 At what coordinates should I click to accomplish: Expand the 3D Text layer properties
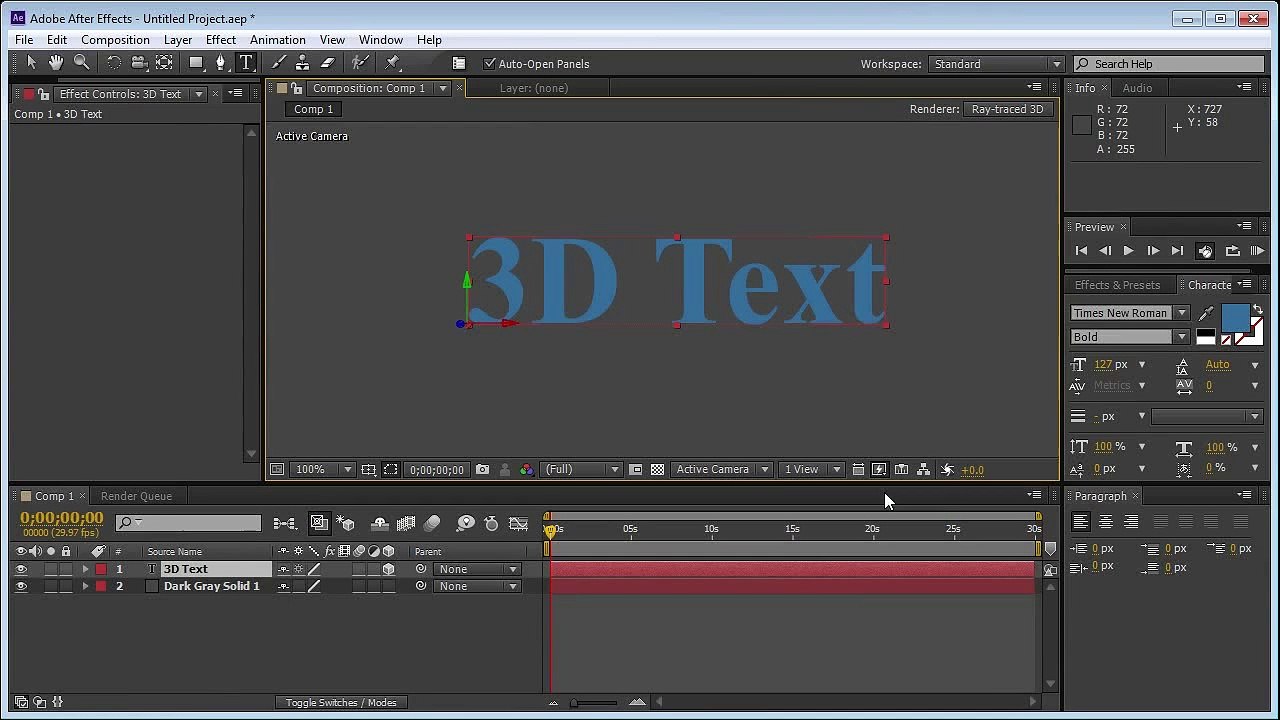click(85, 569)
